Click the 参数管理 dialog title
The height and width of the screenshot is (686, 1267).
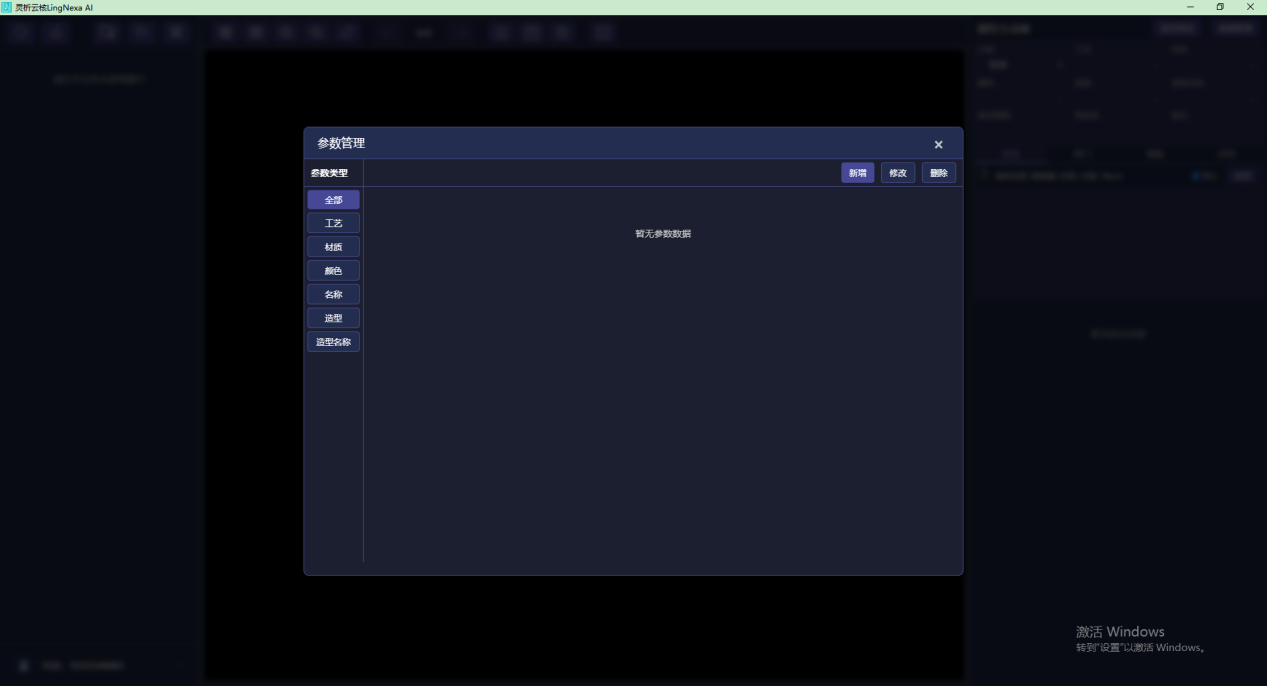click(x=341, y=143)
